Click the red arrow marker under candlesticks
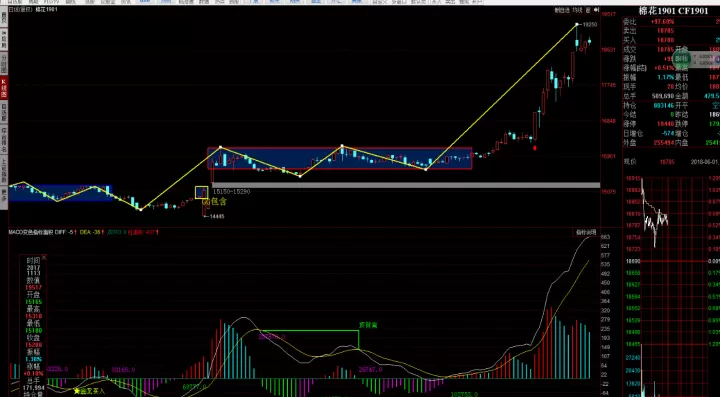 pyautogui.click(x=535, y=148)
